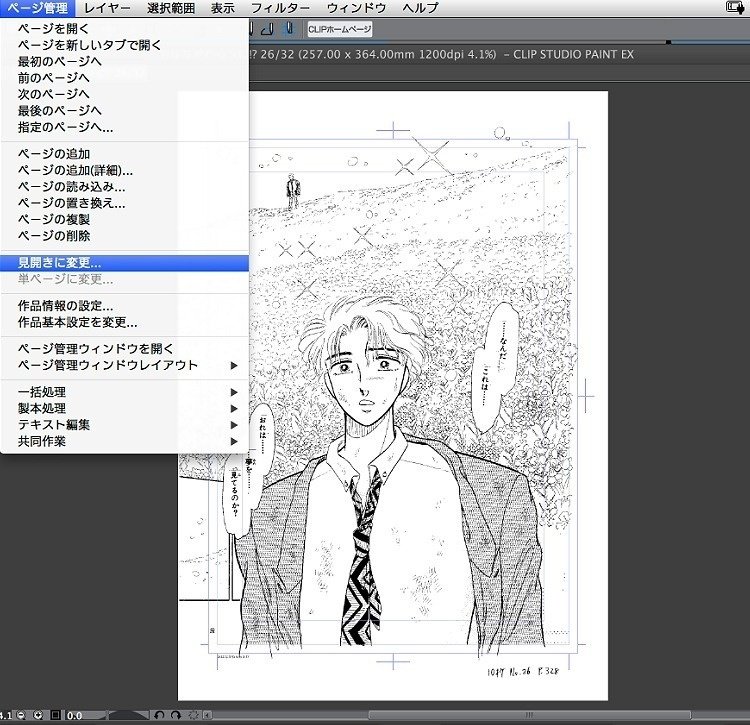Click the fit-to-screen square icon
750x725 pixels.
click(x=55, y=715)
